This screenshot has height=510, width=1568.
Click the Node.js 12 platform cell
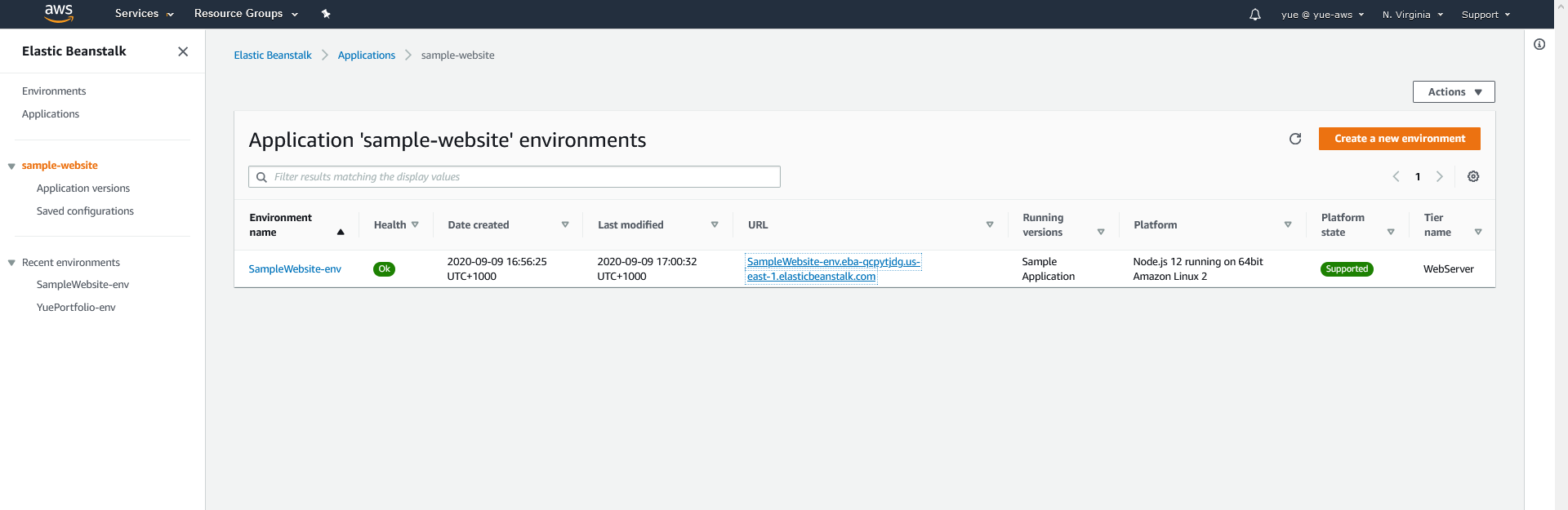1197,269
